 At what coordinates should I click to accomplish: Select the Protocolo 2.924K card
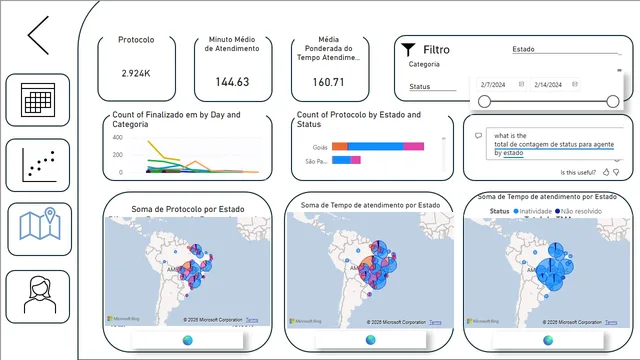[x=136, y=68]
